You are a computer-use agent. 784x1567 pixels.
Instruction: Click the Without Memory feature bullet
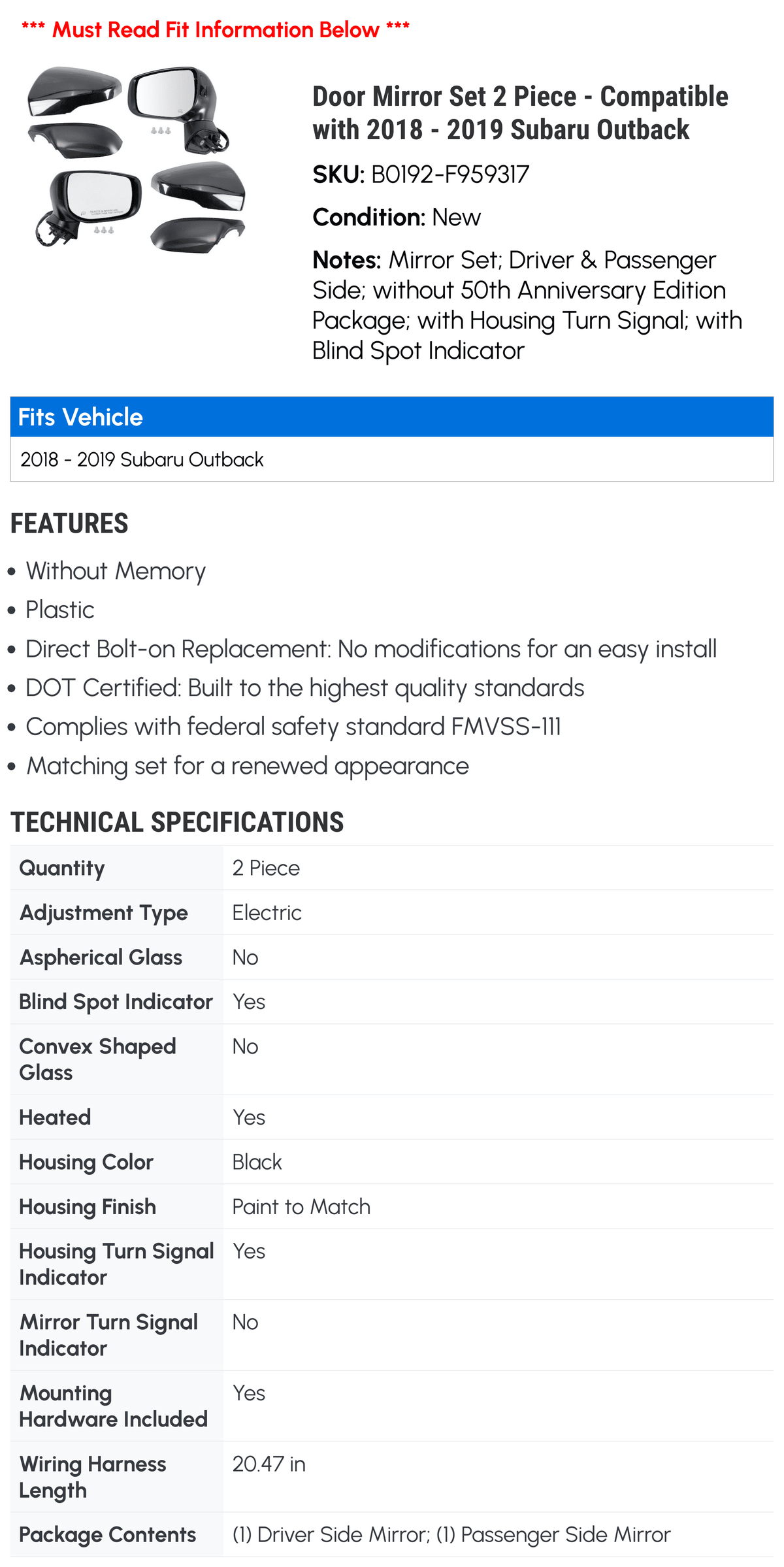click(x=116, y=571)
